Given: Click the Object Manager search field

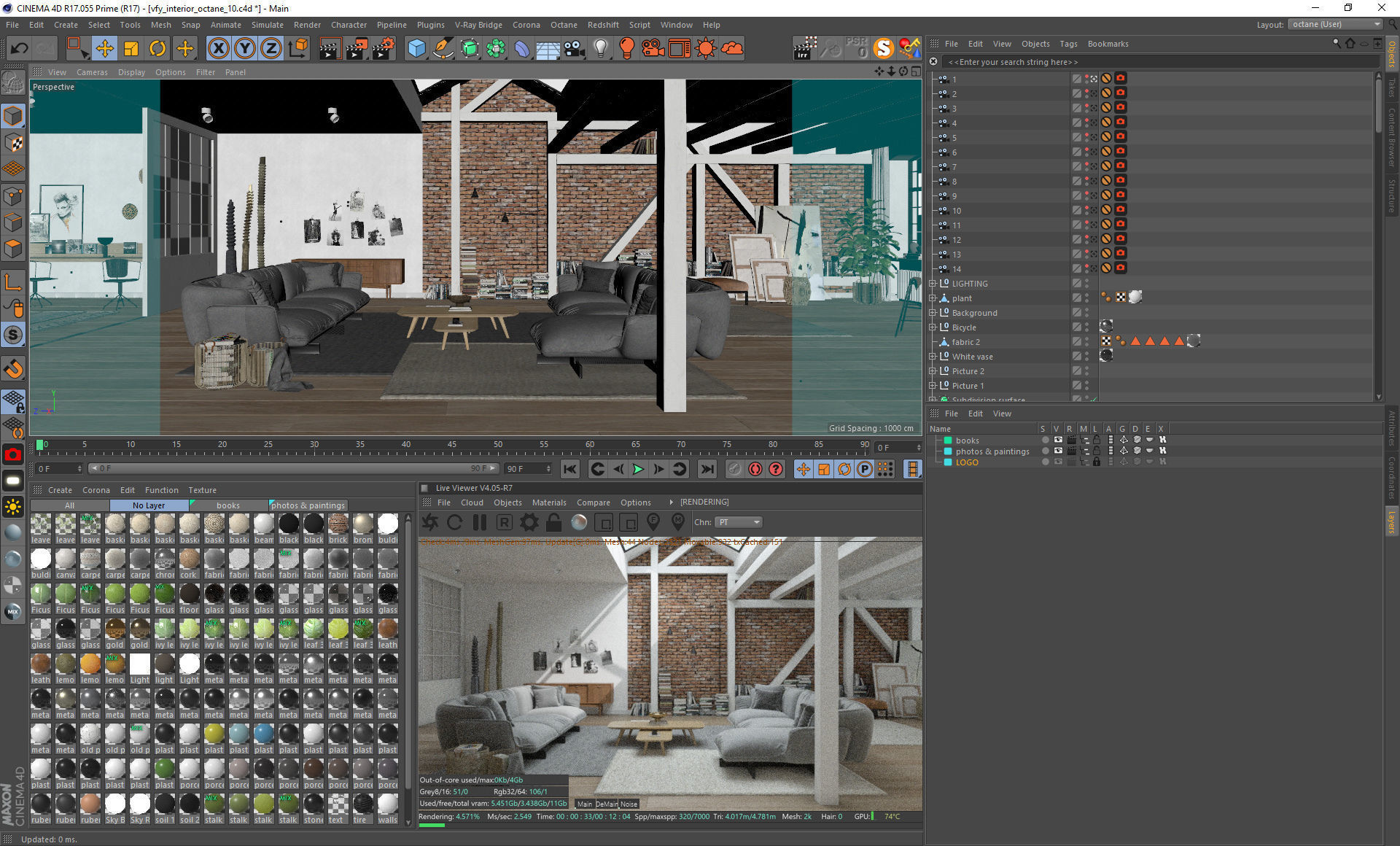Looking at the screenshot, I should 1159,62.
